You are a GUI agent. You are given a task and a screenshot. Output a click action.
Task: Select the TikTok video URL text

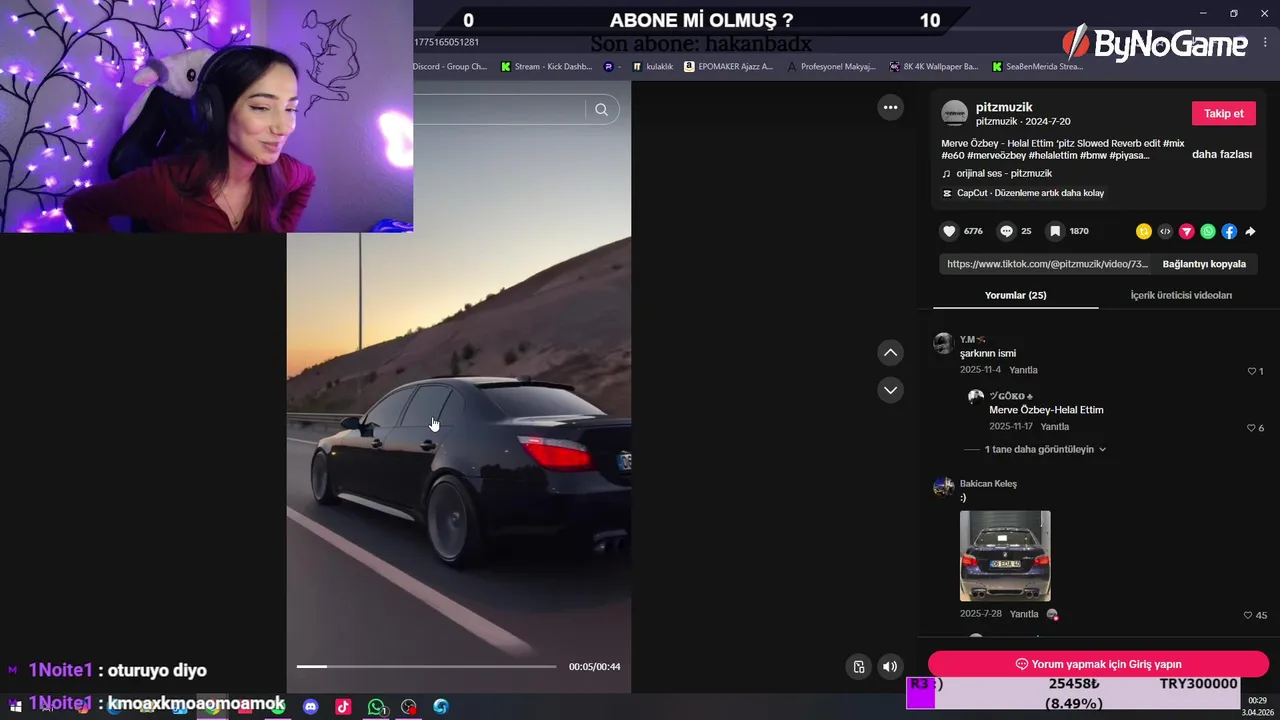[1047, 264]
